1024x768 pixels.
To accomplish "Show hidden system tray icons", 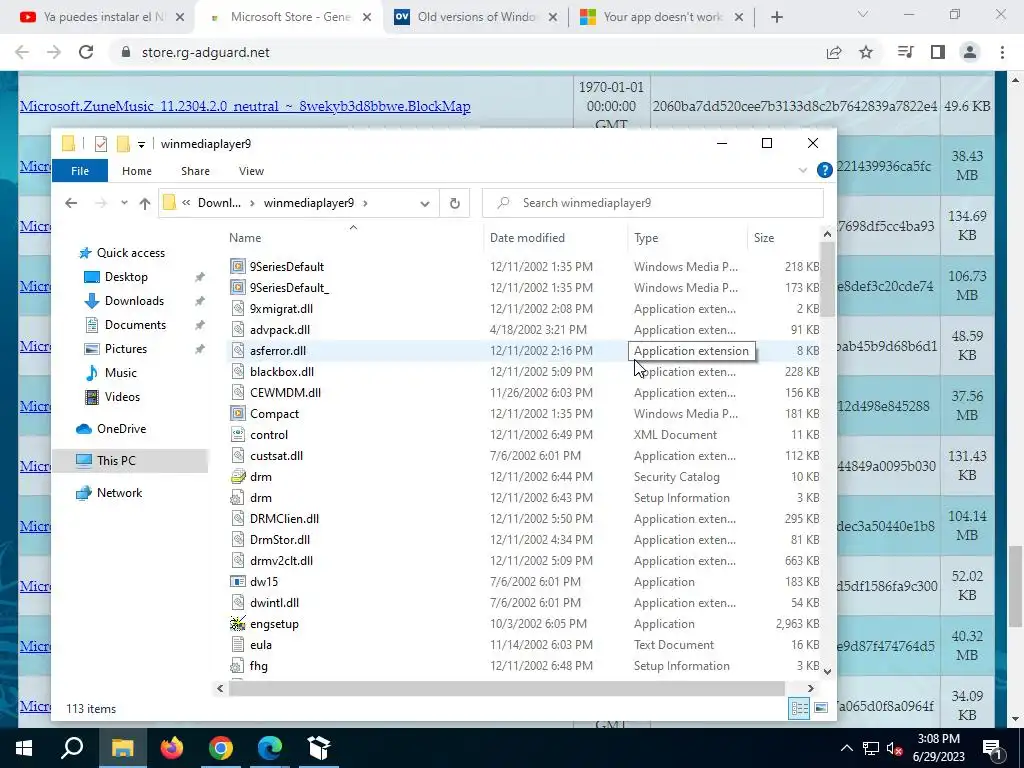I will (846, 748).
